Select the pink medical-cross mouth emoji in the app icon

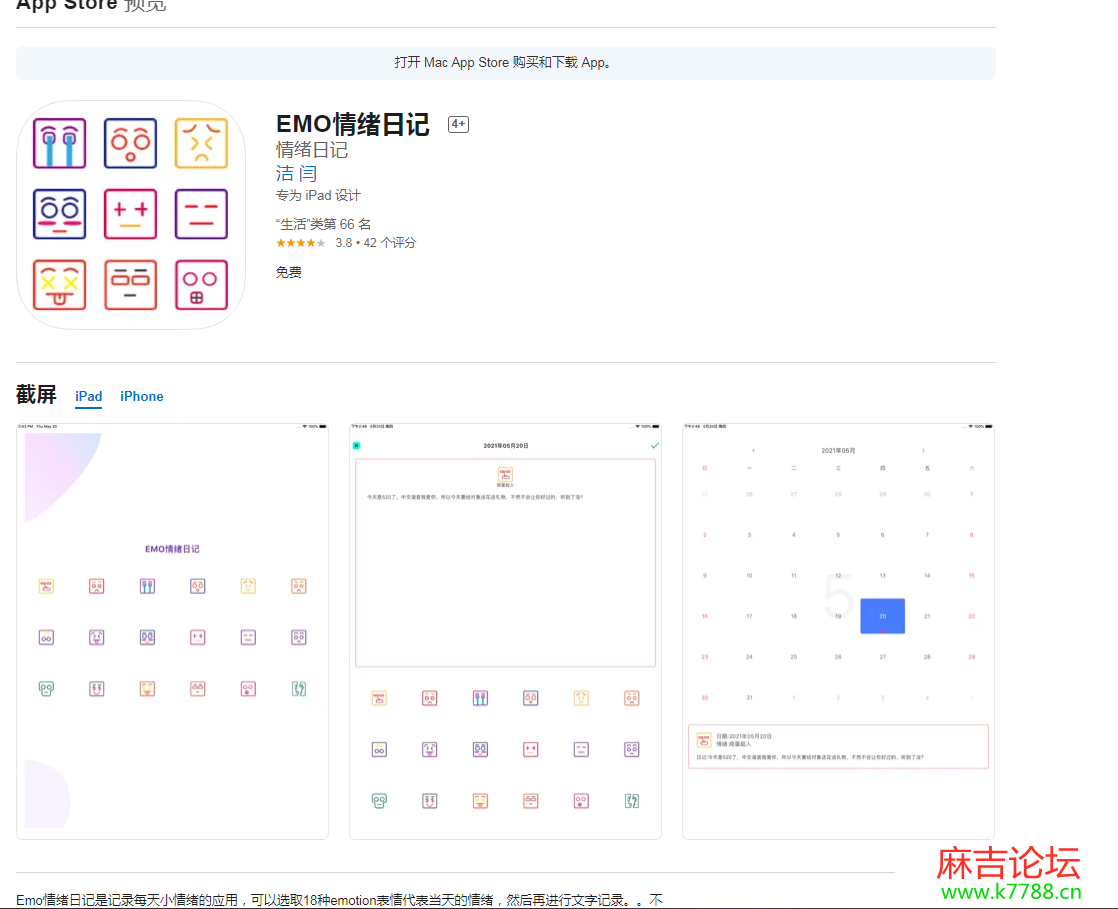pos(201,284)
